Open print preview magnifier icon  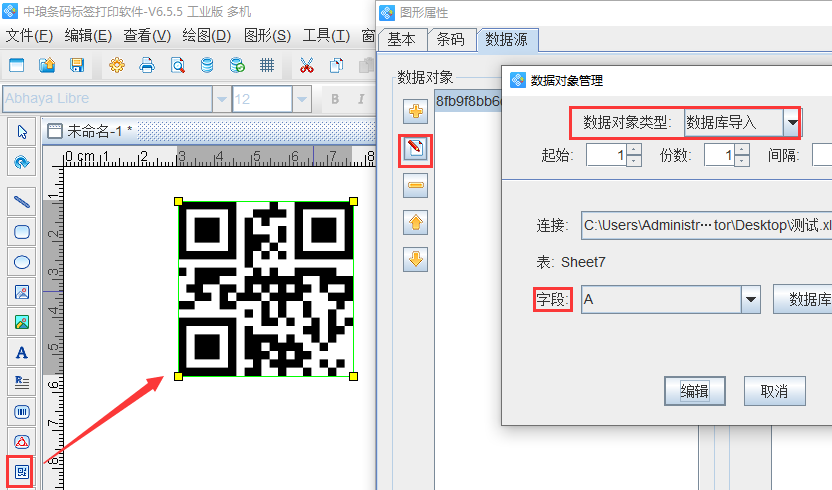tap(177, 65)
